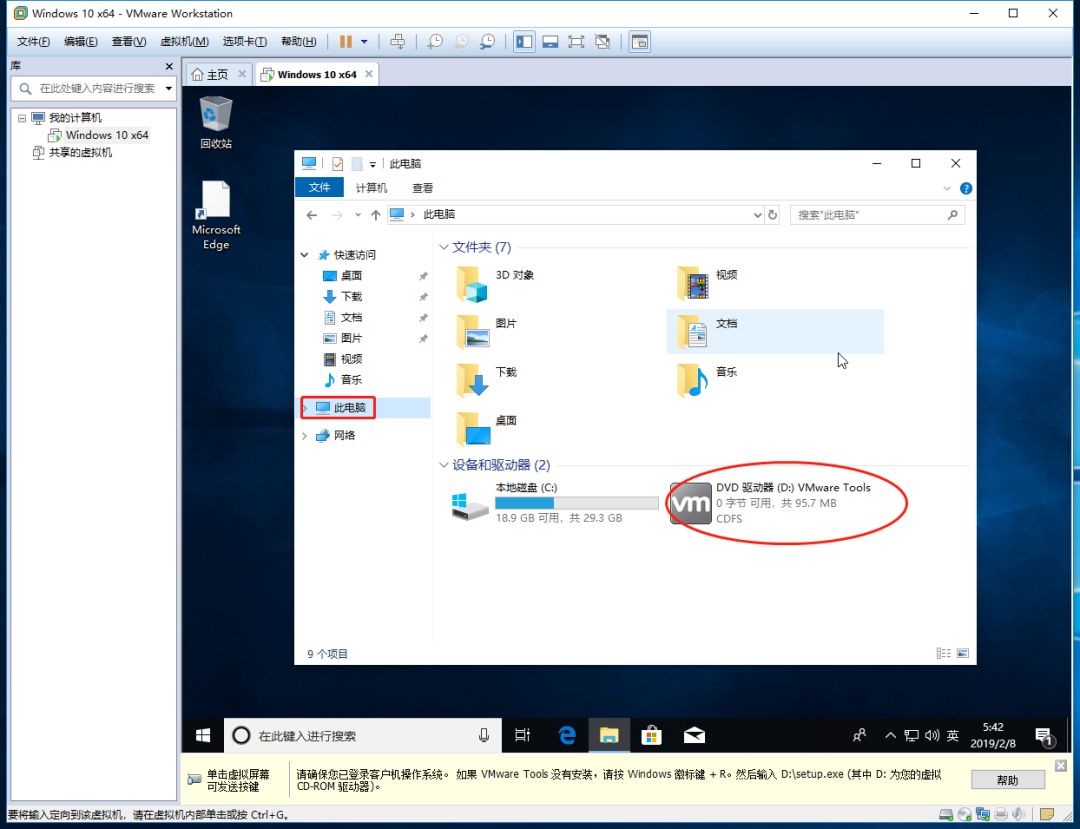Open the 查看 ribbon tab in Explorer
This screenshot has height=829, width=1080.
pos(422,188)
